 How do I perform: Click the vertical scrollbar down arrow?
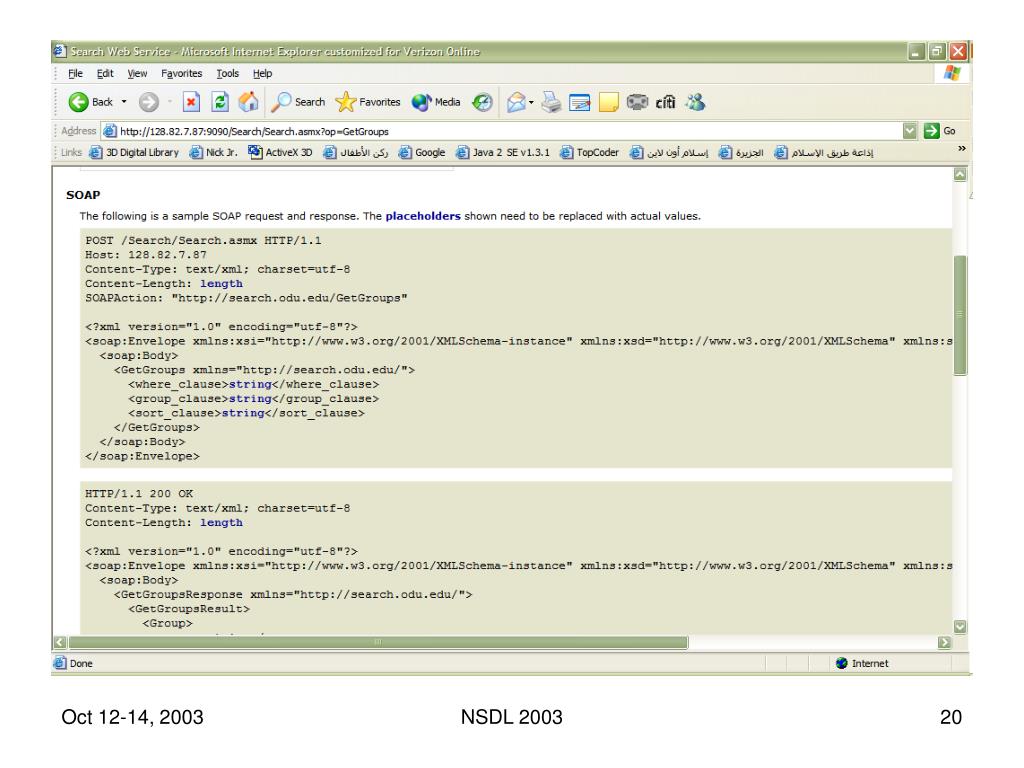click(960, 627)
